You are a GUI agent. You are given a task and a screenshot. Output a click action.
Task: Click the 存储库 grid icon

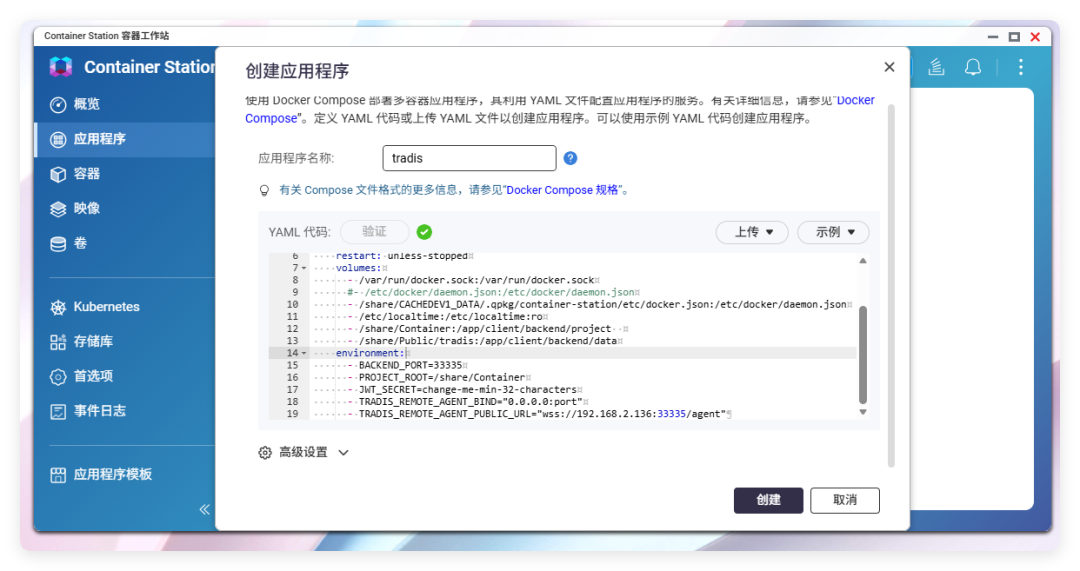(58, 342)
